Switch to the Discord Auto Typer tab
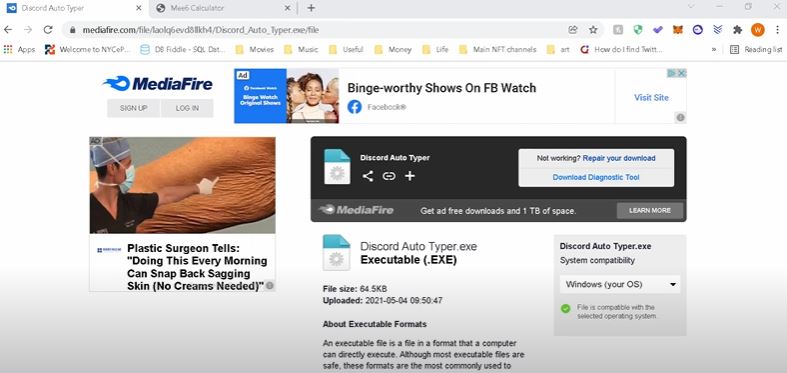Screen dimensions: 787x373 click(75, 8)
